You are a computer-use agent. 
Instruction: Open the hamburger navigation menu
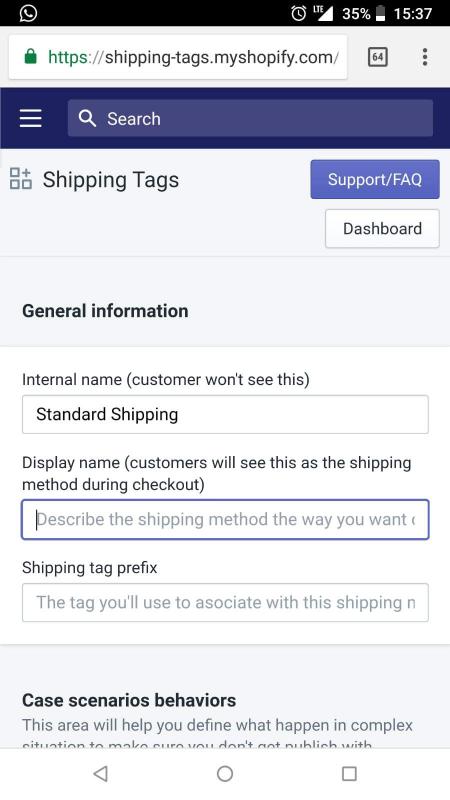point(31,118)
